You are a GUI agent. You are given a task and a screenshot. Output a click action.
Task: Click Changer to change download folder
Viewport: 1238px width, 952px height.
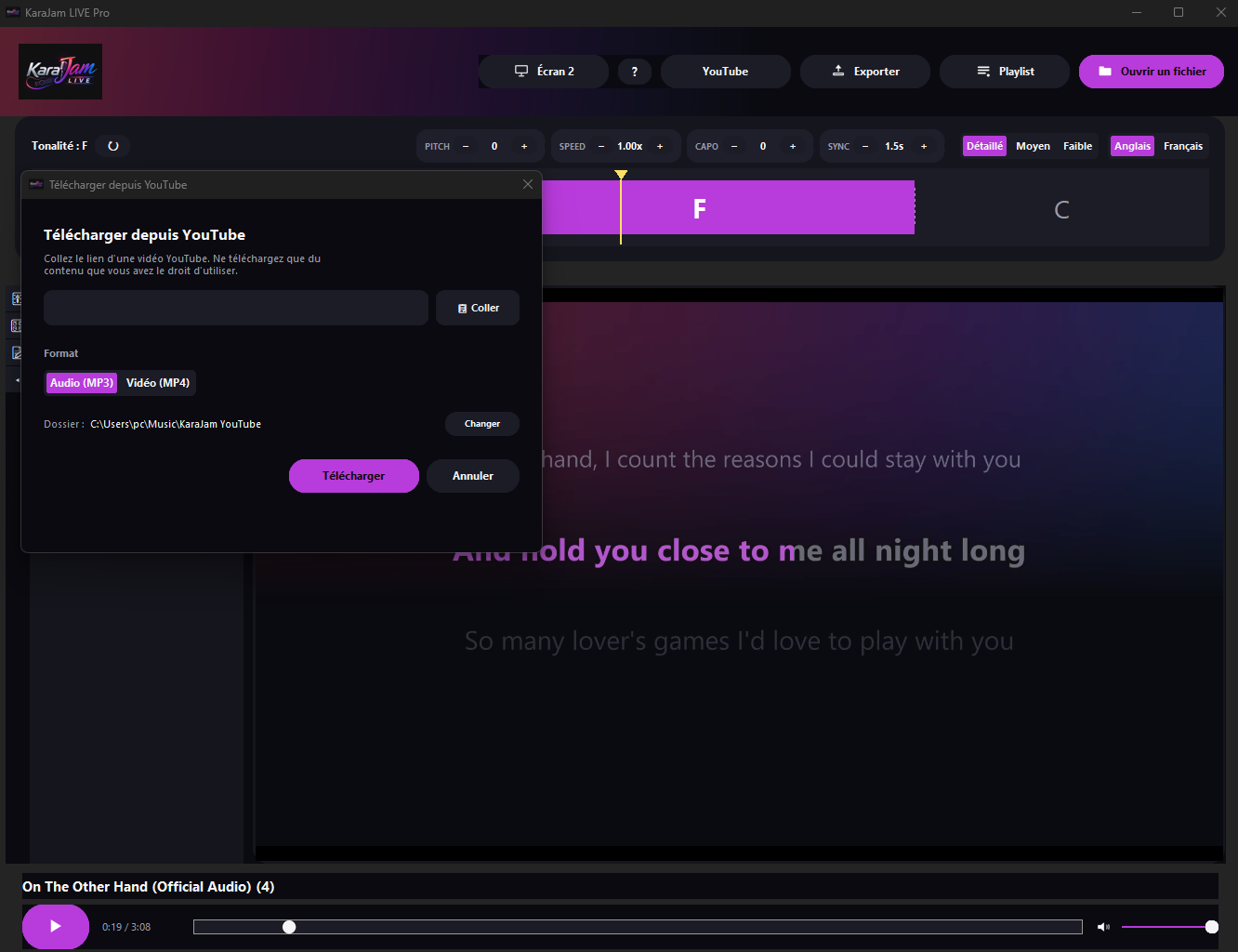(482, 424)
